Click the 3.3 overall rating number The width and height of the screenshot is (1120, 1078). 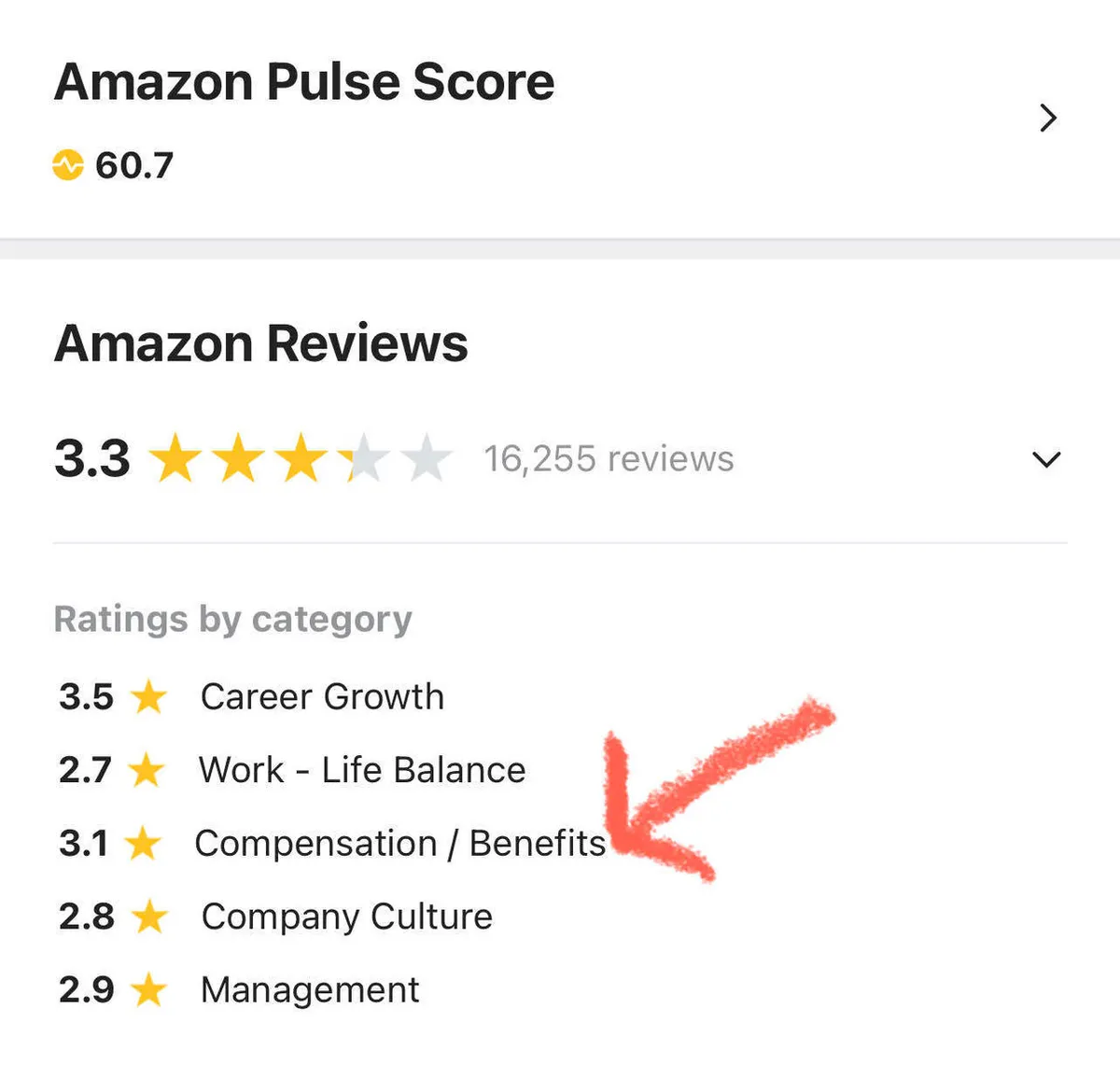[x=92, y=458]
